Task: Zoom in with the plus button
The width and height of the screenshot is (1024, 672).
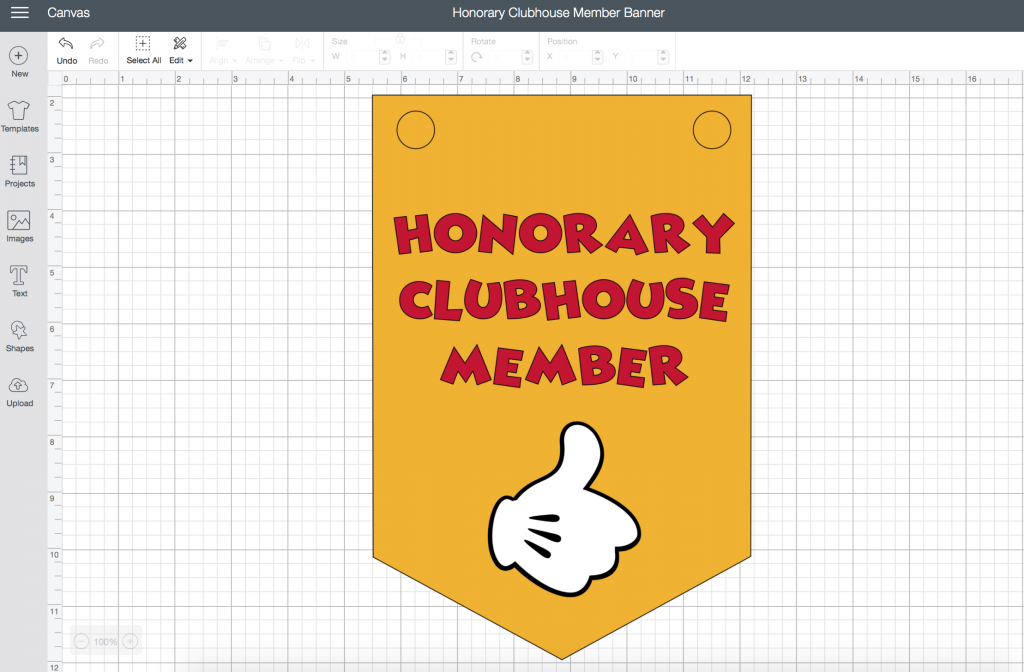Action: click(130, 641)
